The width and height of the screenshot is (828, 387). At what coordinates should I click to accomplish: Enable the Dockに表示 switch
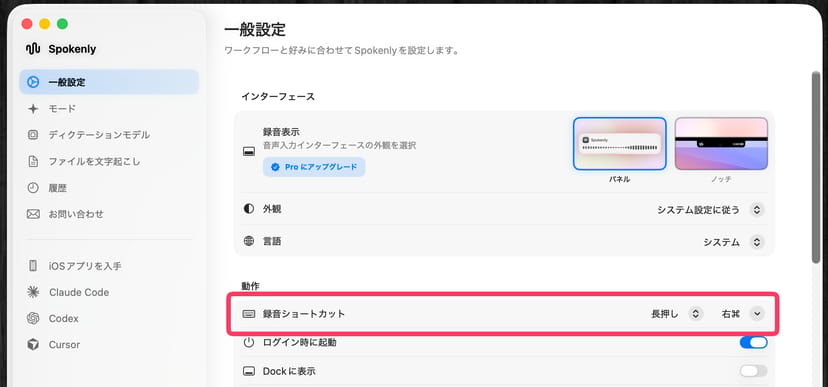tap(753, 371)
